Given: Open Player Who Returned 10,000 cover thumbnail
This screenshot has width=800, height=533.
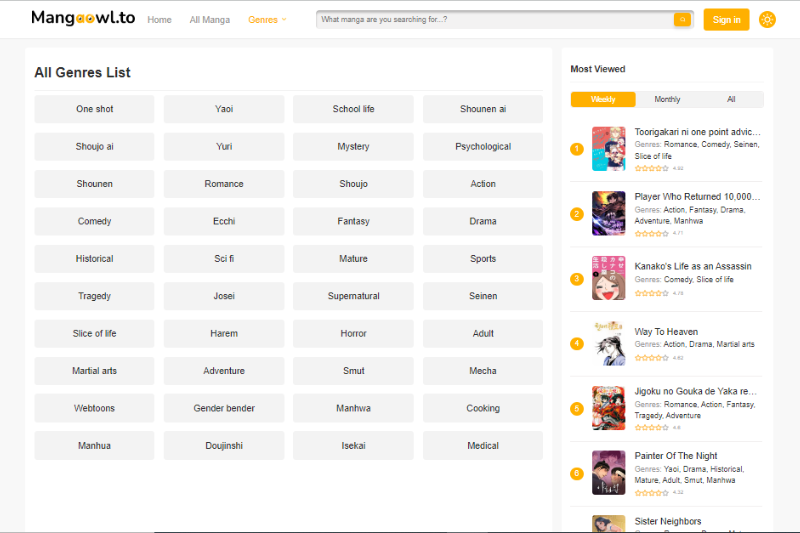Looking at the screenshot, I should pyautogui.click(x=608, y=213).
